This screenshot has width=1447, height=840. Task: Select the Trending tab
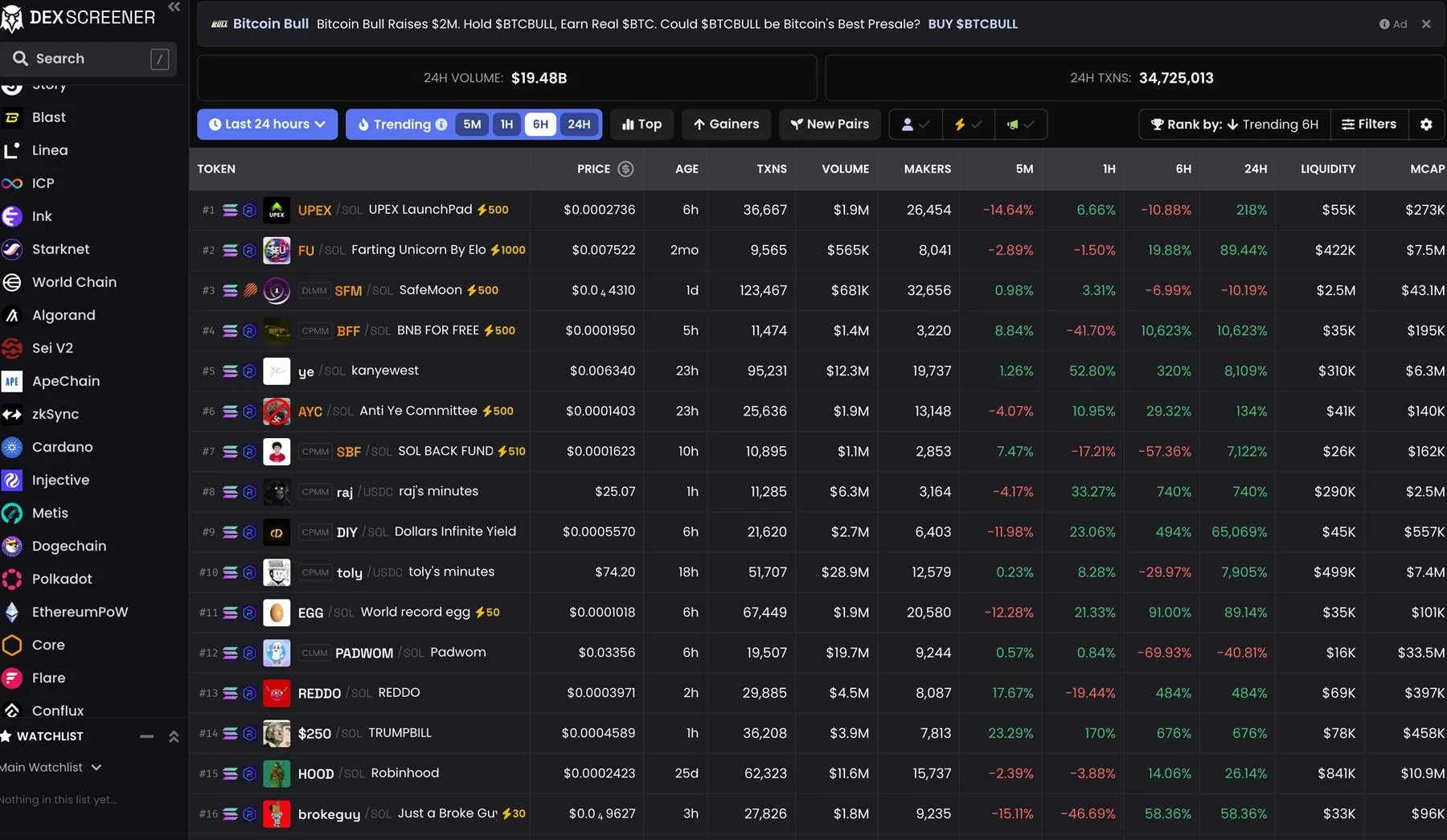click(x=400, y=125)
